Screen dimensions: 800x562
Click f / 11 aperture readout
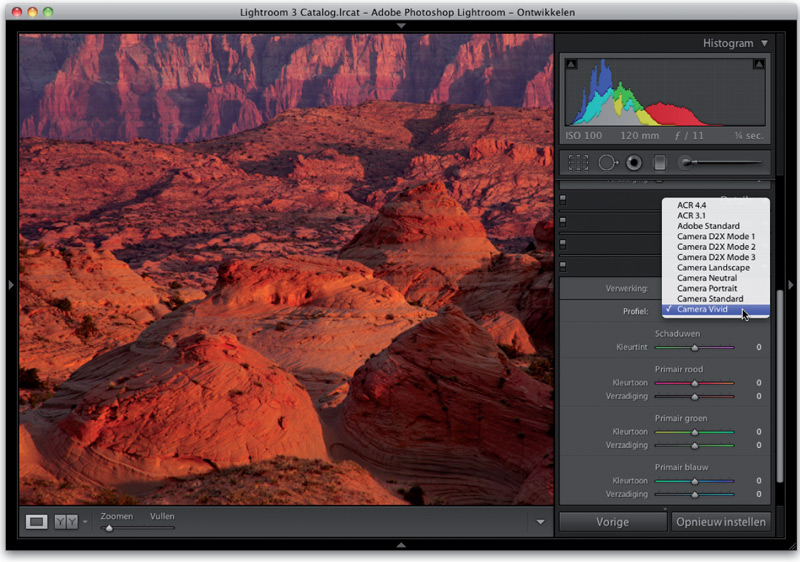coord(689,136)
